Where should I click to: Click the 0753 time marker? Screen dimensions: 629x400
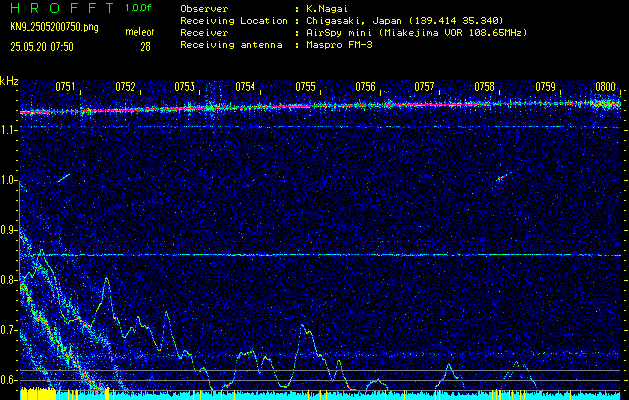(185, 87)
